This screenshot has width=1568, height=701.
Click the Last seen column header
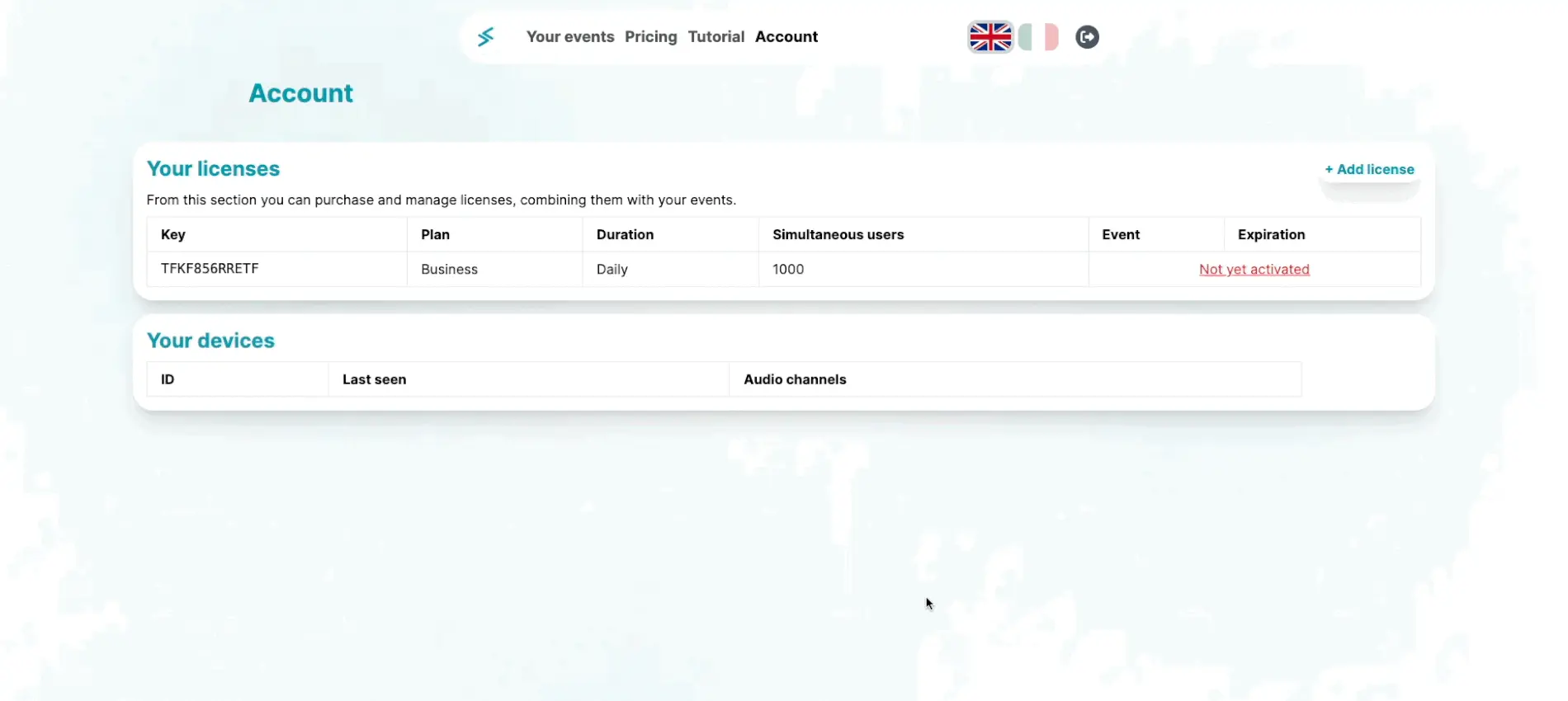coord(374,380)
